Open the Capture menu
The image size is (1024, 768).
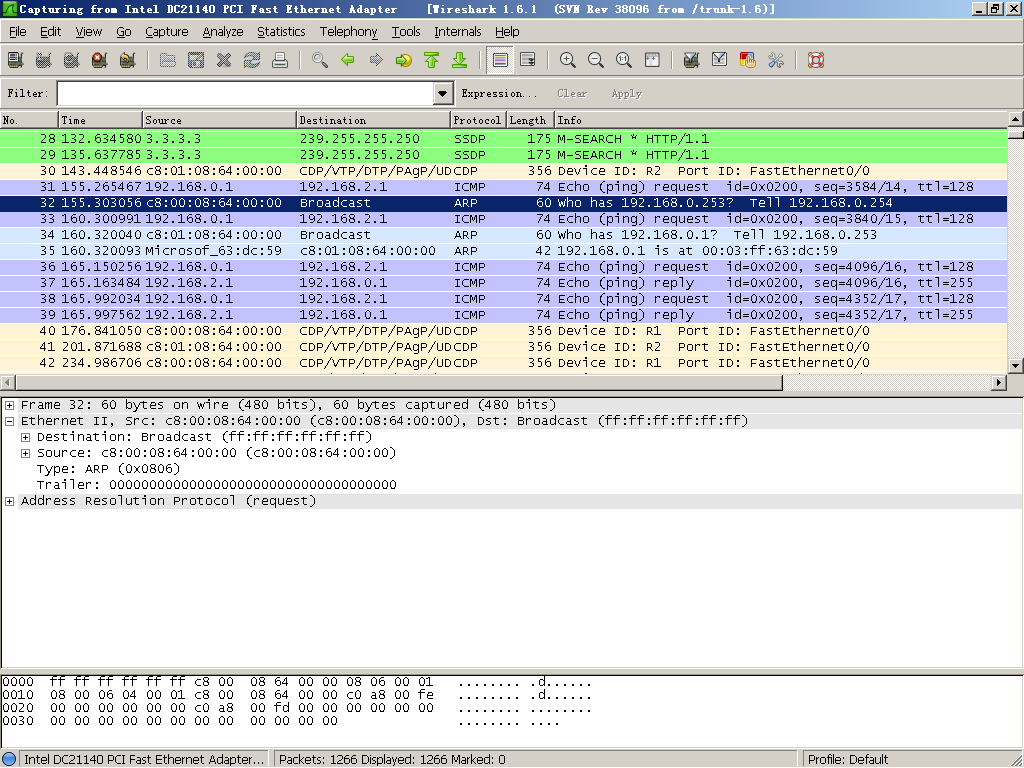(167, 31)
